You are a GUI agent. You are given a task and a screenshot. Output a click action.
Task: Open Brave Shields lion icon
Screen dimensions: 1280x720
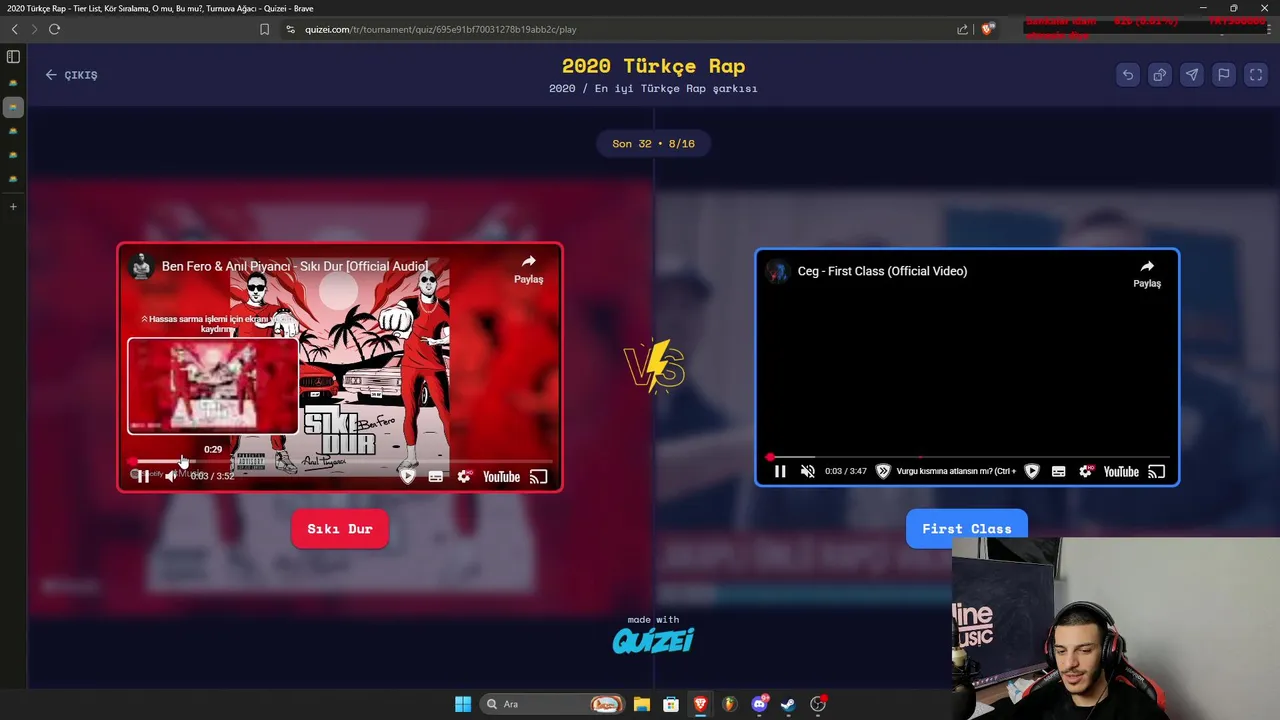point(989,29)
